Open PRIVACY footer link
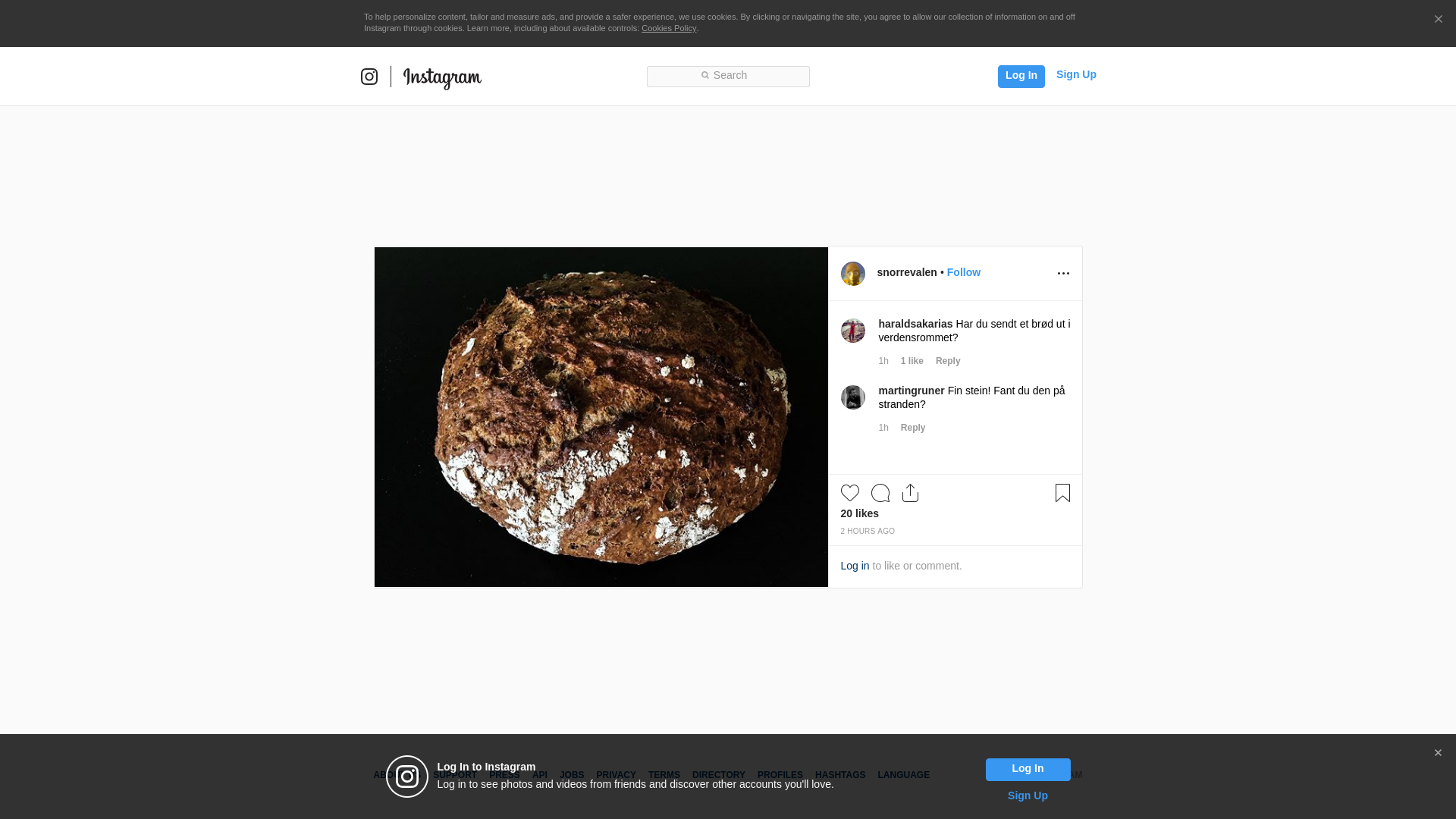The height and width of the screenshot is (819, 1456). click(616, 775)
